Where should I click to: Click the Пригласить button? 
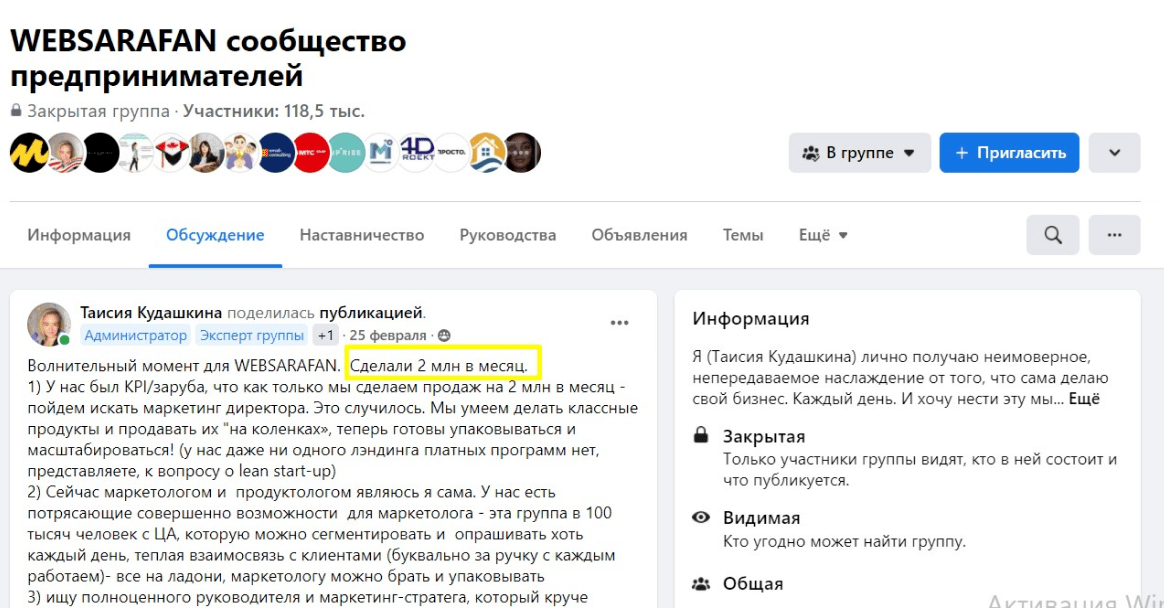pos(1009,153)
